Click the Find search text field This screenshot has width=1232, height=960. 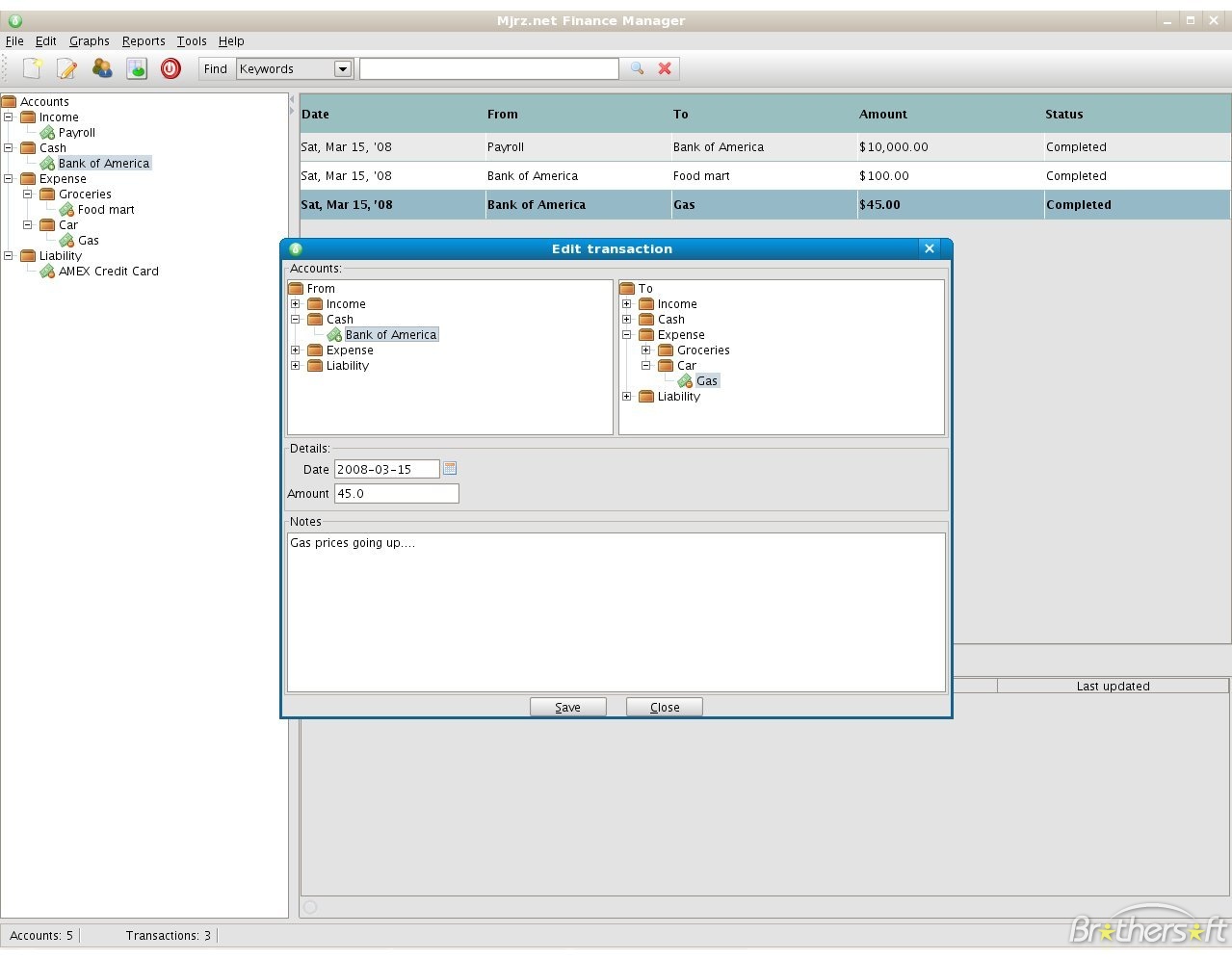[489, 68]
